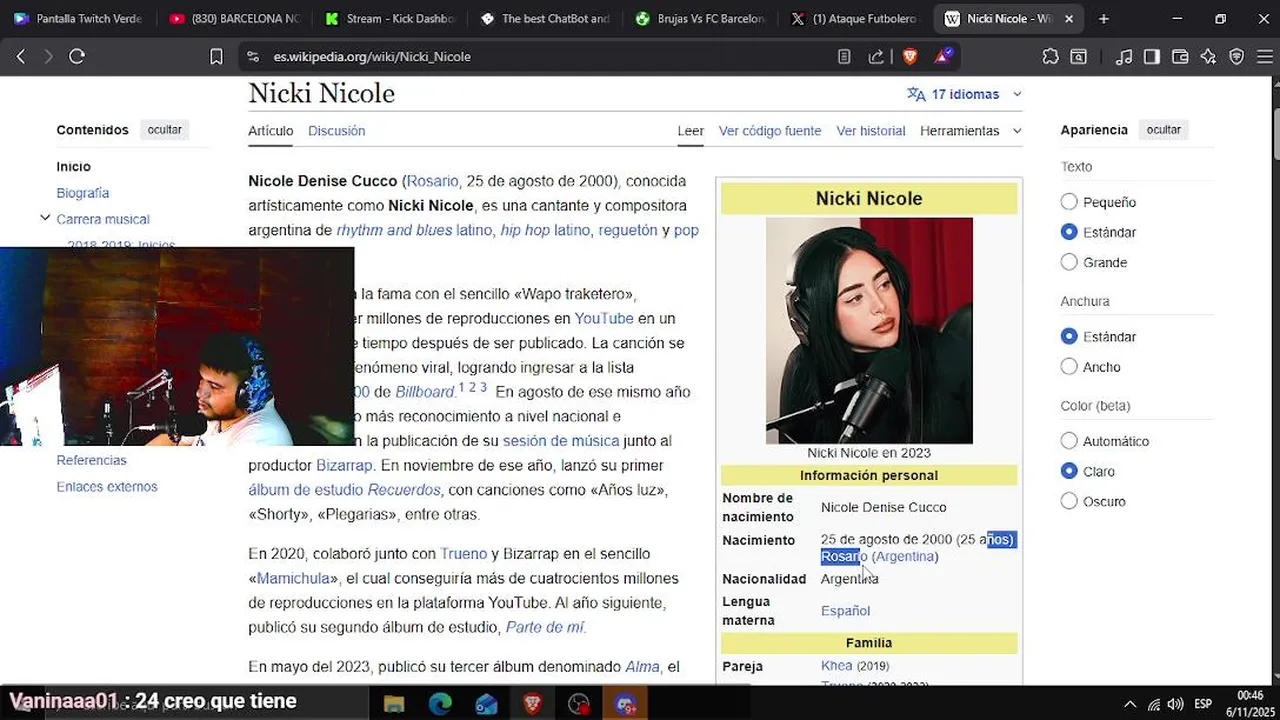Open reader mode icon in address bar
This screenshot has width=1280, height=720.
point(844,57)
